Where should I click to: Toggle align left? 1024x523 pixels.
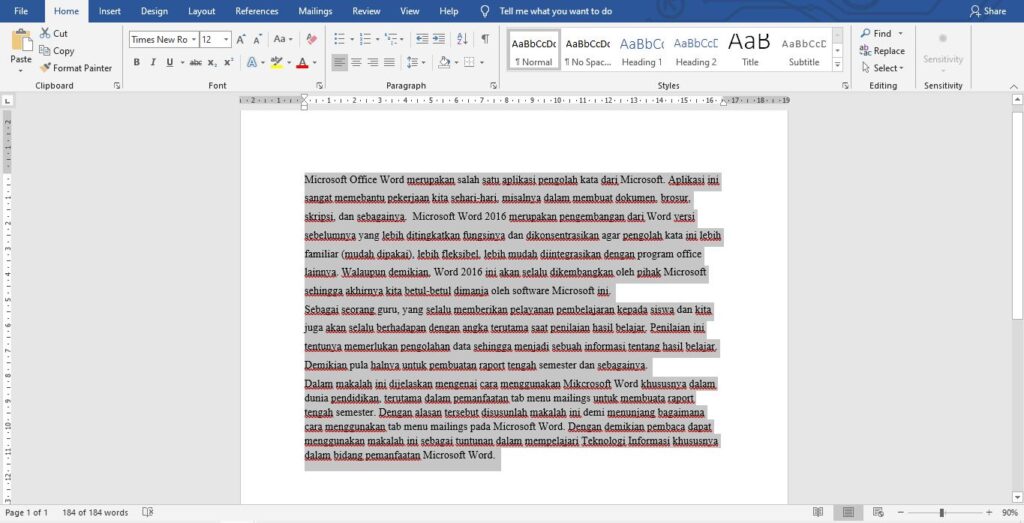click(x=339, y=63)
